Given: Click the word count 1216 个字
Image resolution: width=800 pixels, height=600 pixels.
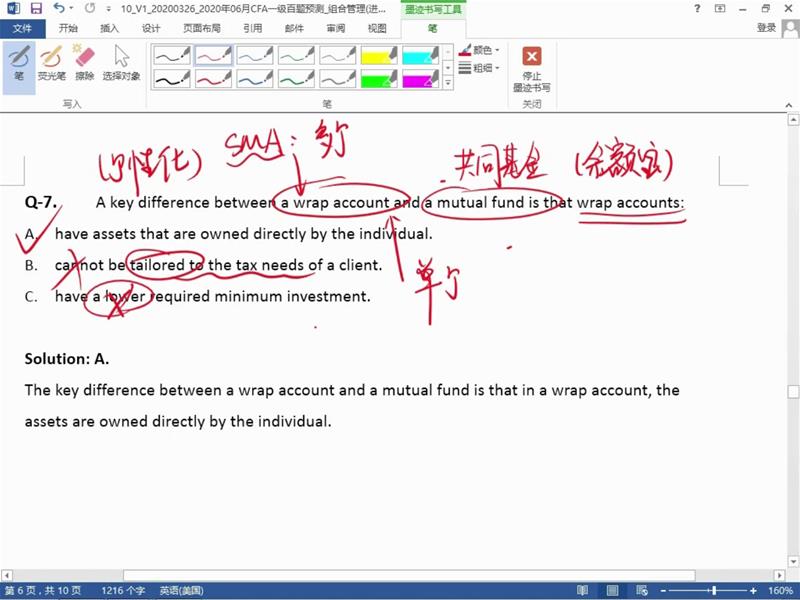Looking at the screenshot, I should pos(123,591).
